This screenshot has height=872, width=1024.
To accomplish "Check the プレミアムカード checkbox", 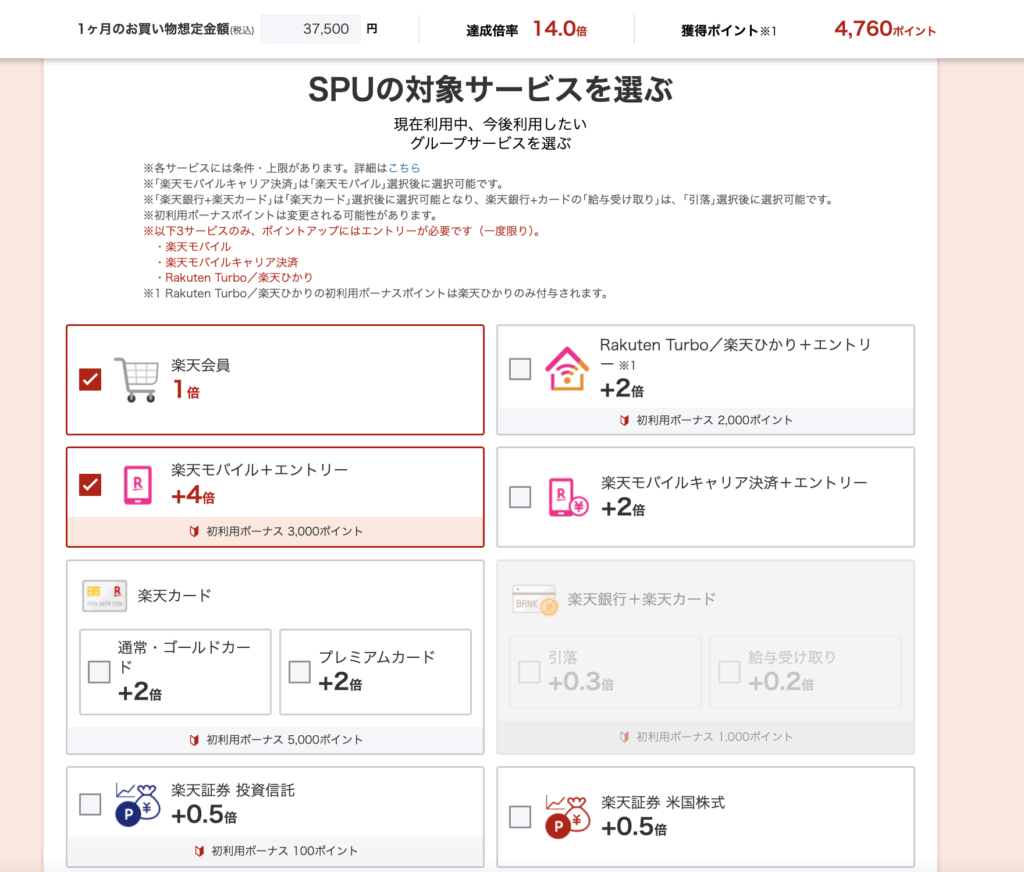I will 300,671.
